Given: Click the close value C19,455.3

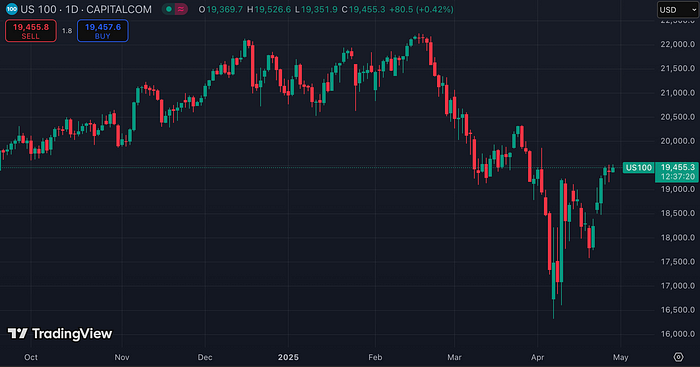Looking at the screenshot, I should pos(363,9).
